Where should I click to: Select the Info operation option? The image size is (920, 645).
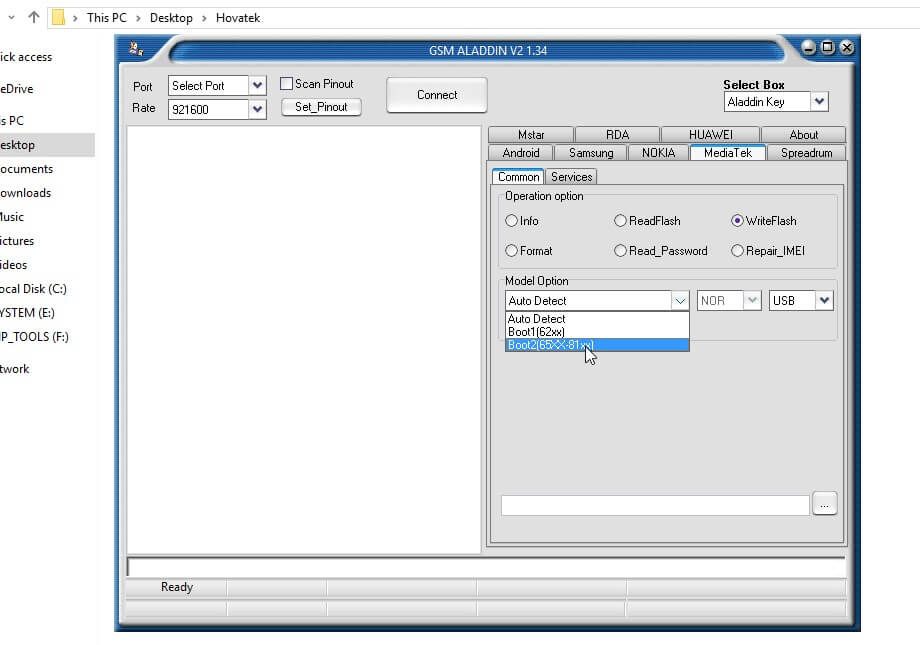(x=512, y=221)
